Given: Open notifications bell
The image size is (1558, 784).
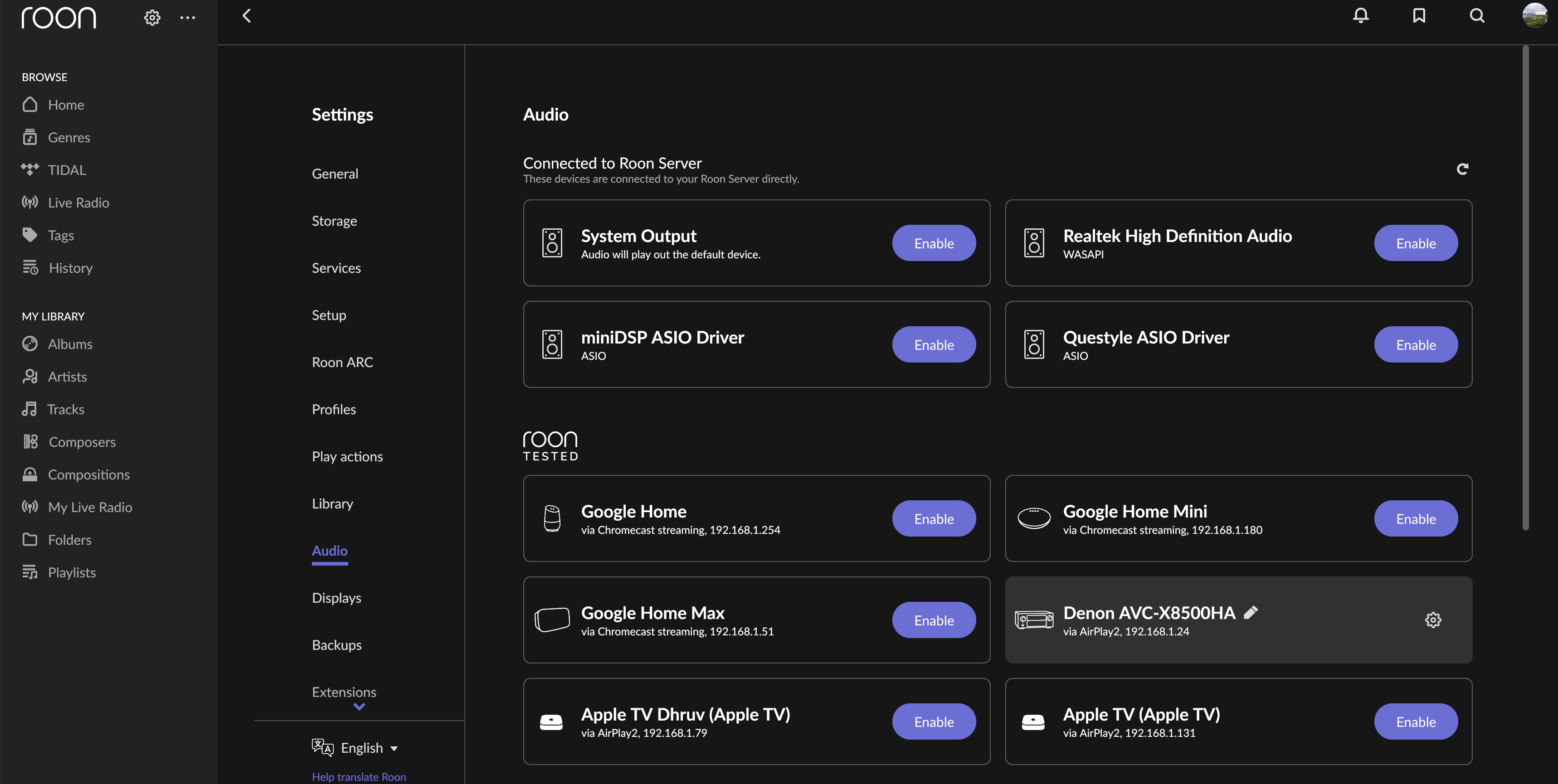Looking at the screenshot, I should 1360,16.
